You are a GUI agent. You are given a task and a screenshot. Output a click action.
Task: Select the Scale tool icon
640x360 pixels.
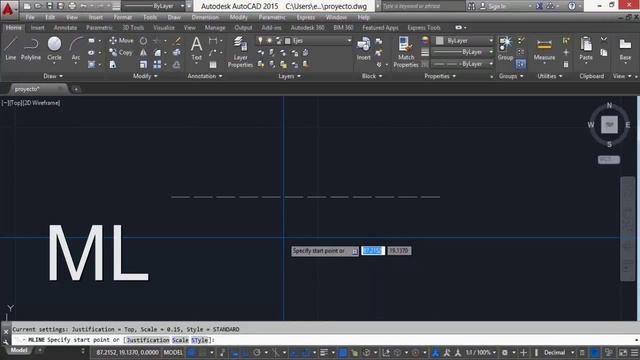143,64
